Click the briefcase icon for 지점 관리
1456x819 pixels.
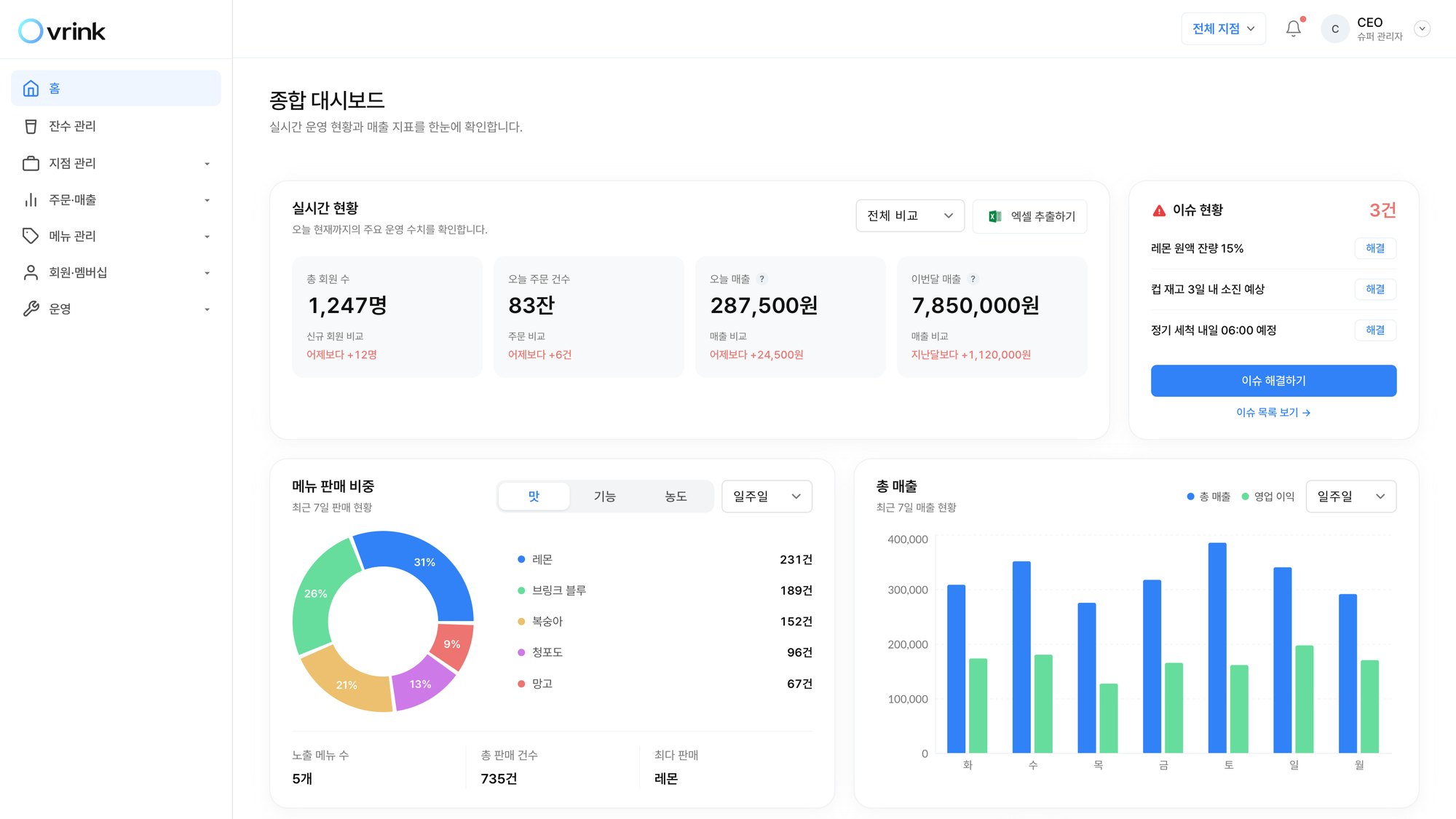31,163
